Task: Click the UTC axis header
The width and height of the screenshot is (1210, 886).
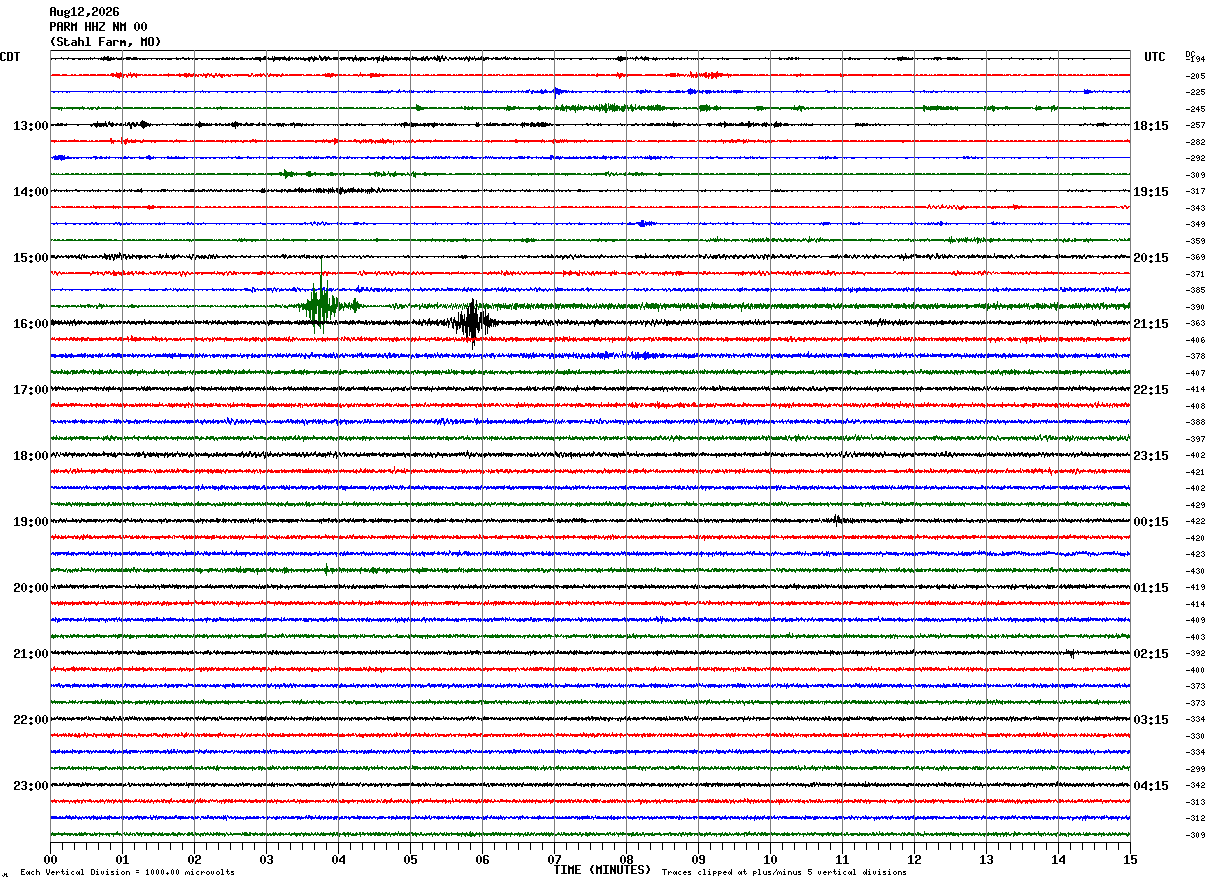Action: click(1155, 57)
